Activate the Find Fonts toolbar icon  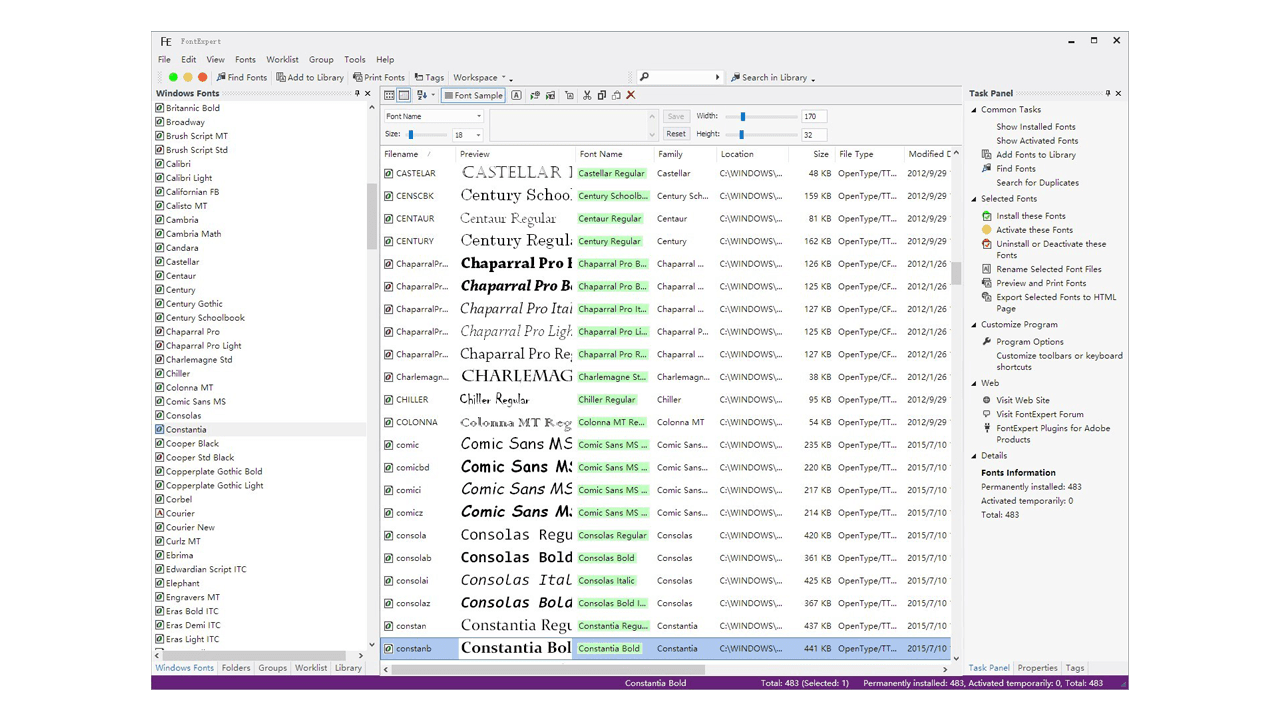point(243,77)
